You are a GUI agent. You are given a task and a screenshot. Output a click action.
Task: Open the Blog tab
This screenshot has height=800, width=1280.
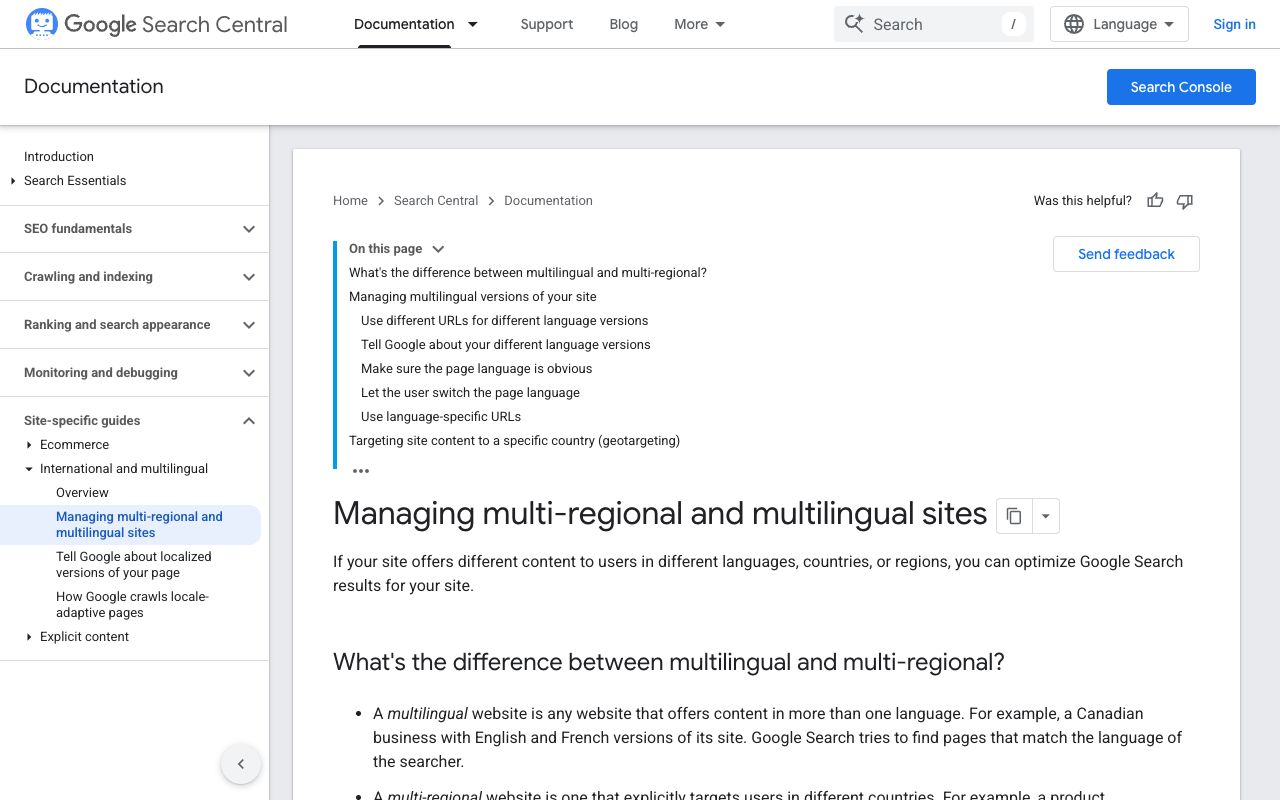(624, 24)
